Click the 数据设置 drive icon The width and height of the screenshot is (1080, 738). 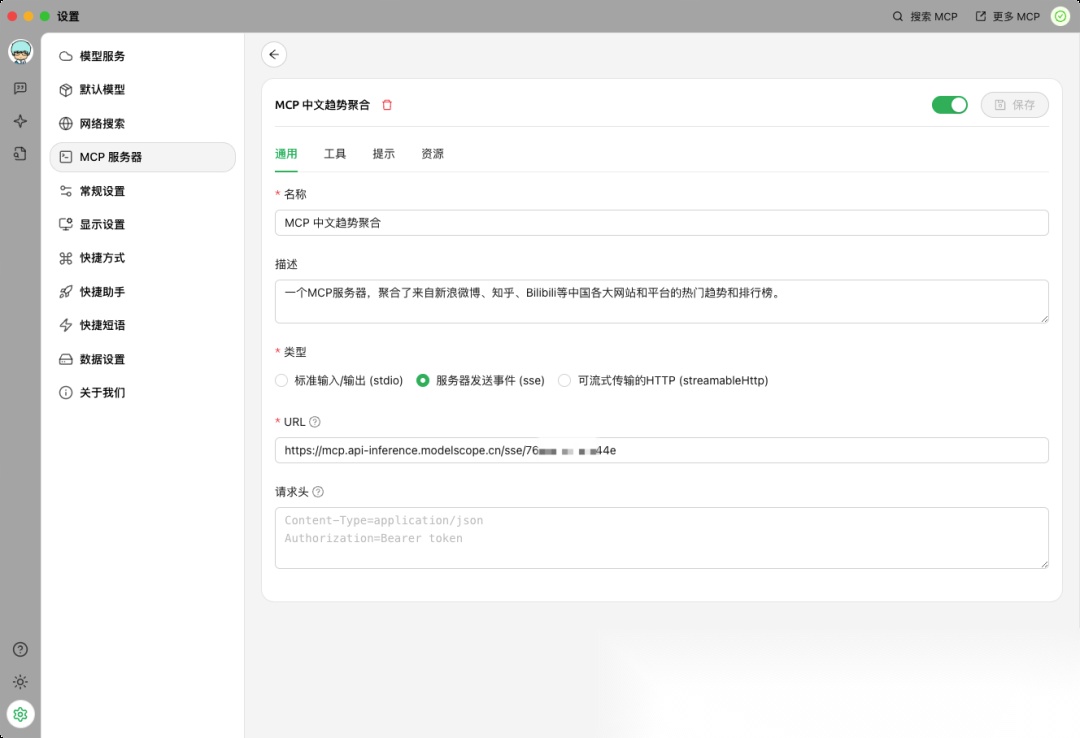point(65,359)
